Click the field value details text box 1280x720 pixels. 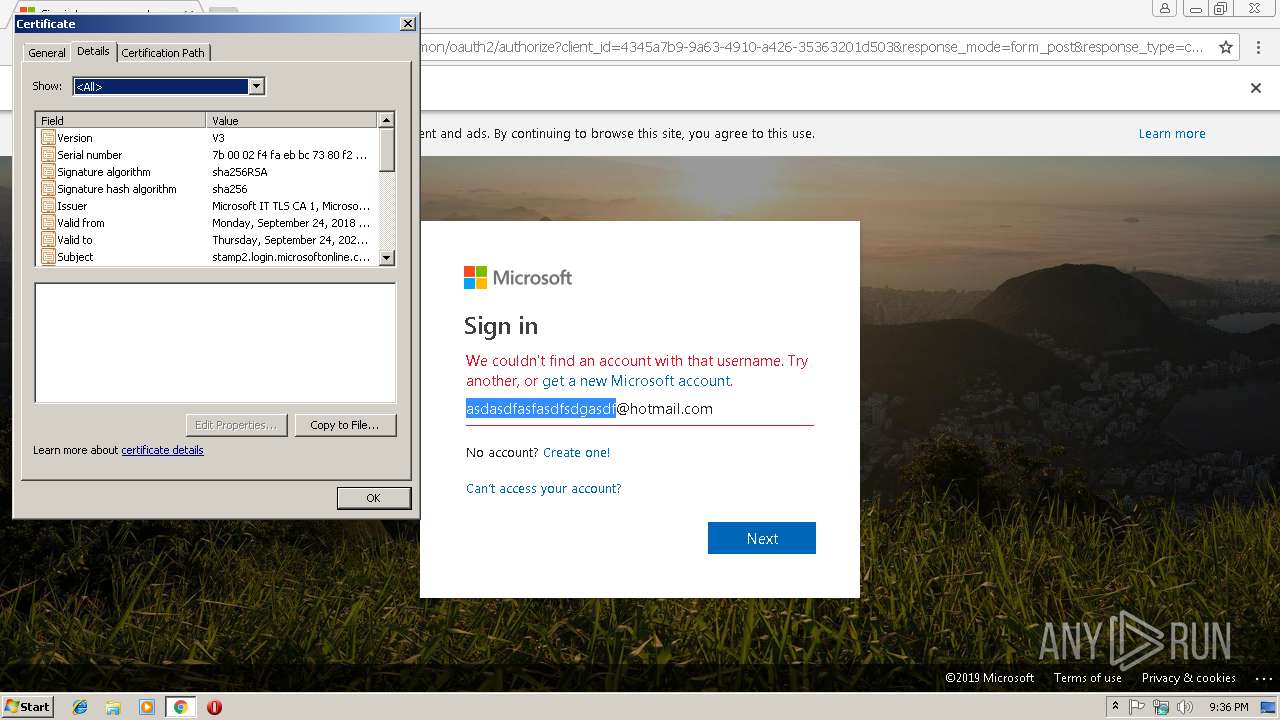pos(215,343)
